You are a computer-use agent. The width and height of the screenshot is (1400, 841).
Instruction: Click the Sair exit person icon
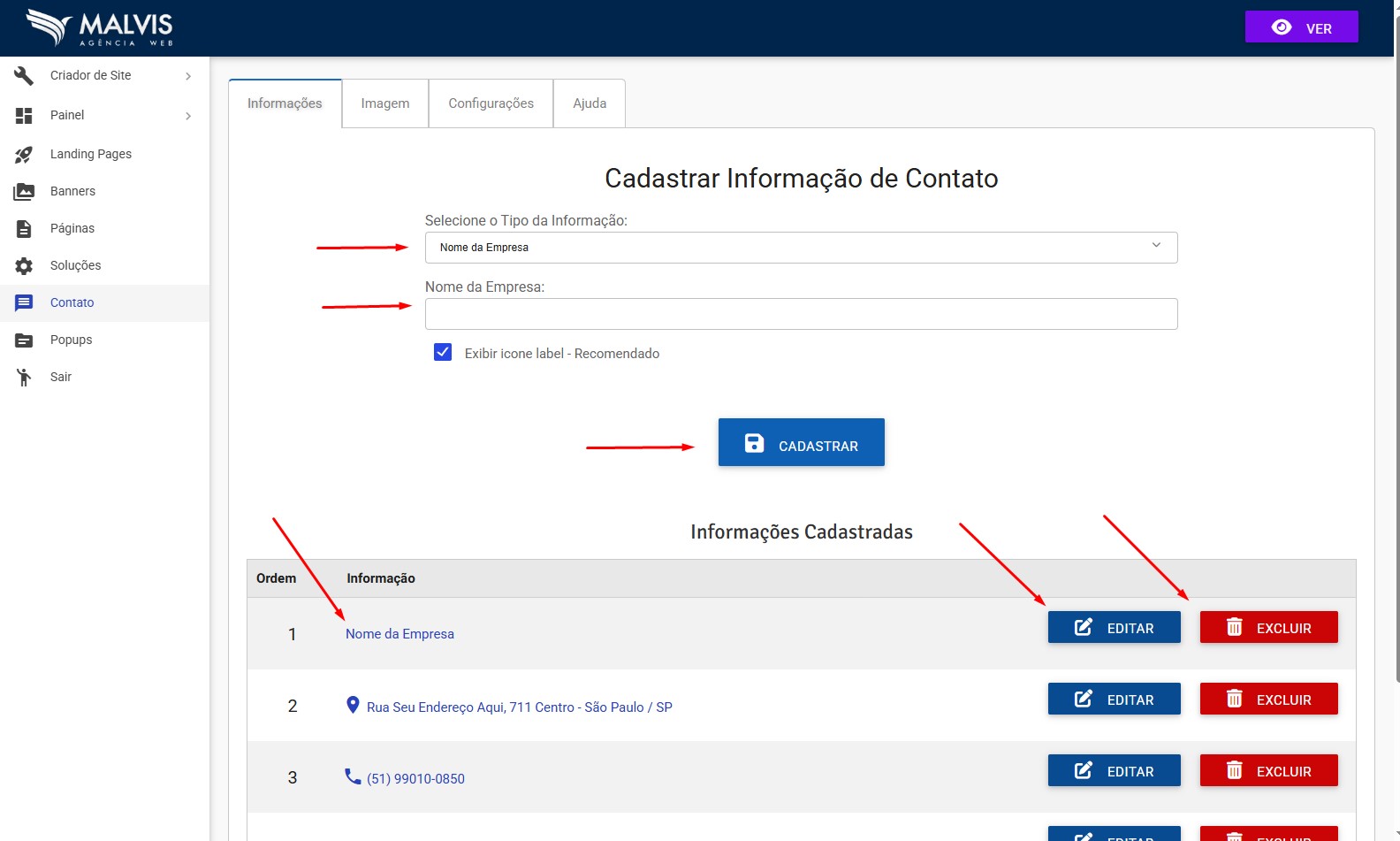pos(24,378)
